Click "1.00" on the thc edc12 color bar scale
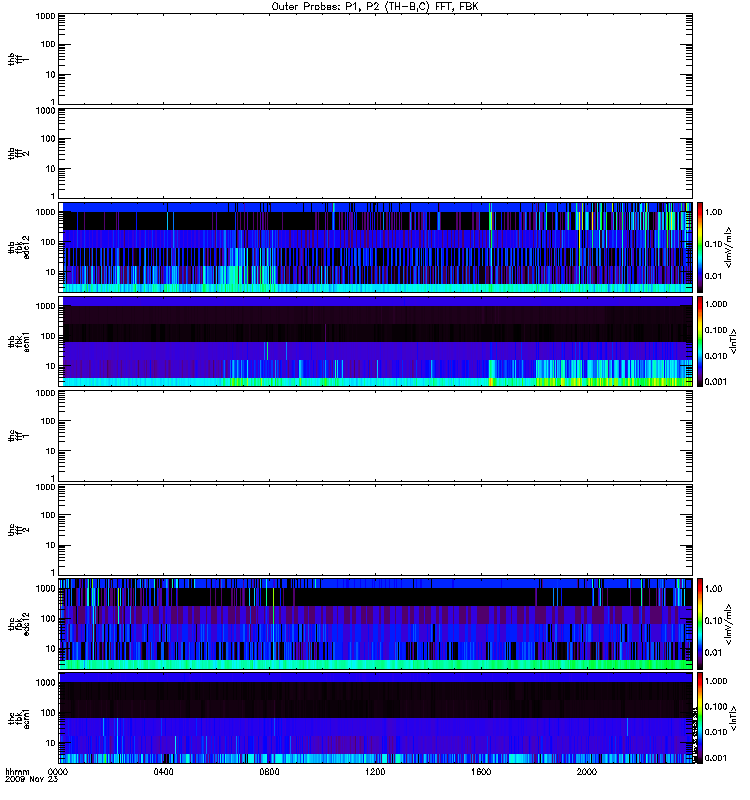750x800 pixels. pyautogui.click(x=714, y=589)
